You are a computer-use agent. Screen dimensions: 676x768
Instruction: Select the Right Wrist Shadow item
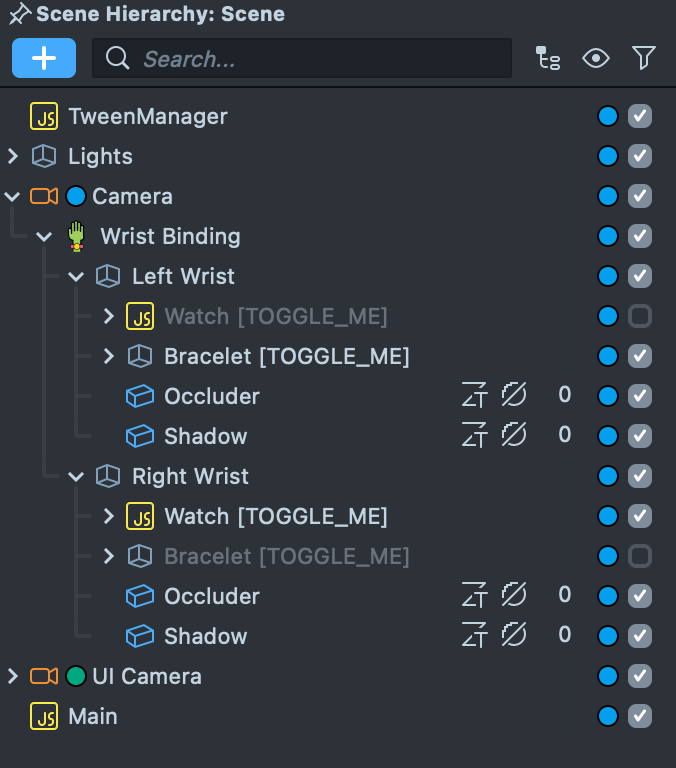pyautogui.click(x=205, y=636)
